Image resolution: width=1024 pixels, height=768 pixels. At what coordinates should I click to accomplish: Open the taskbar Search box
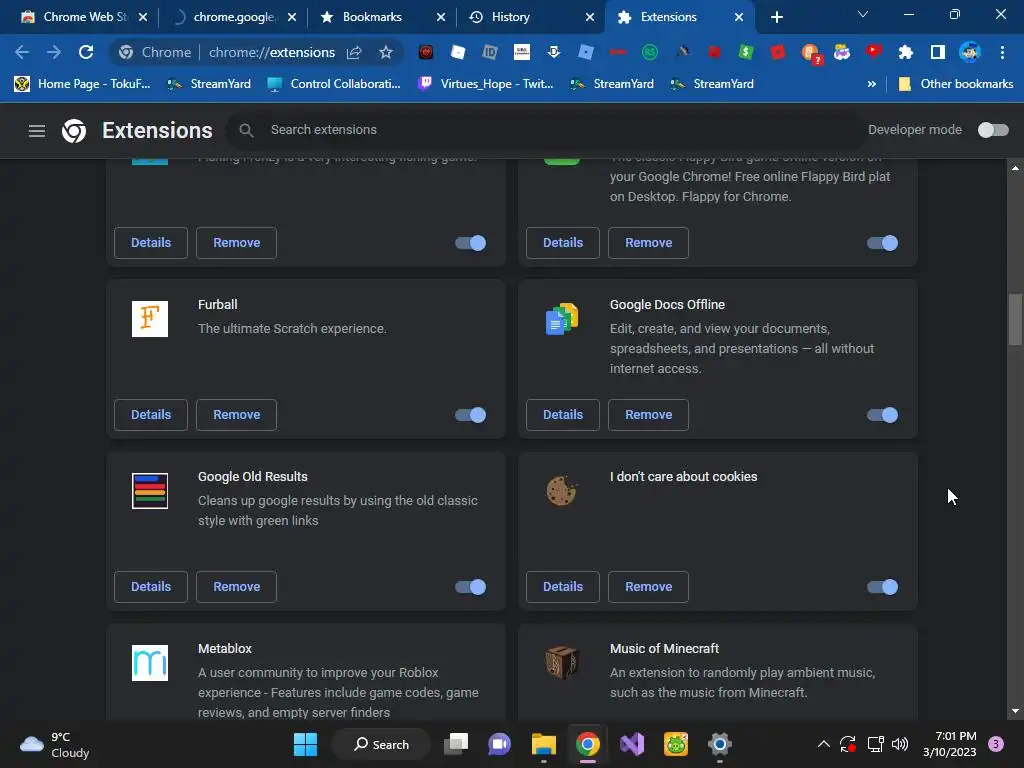click(x=381, y=744)
